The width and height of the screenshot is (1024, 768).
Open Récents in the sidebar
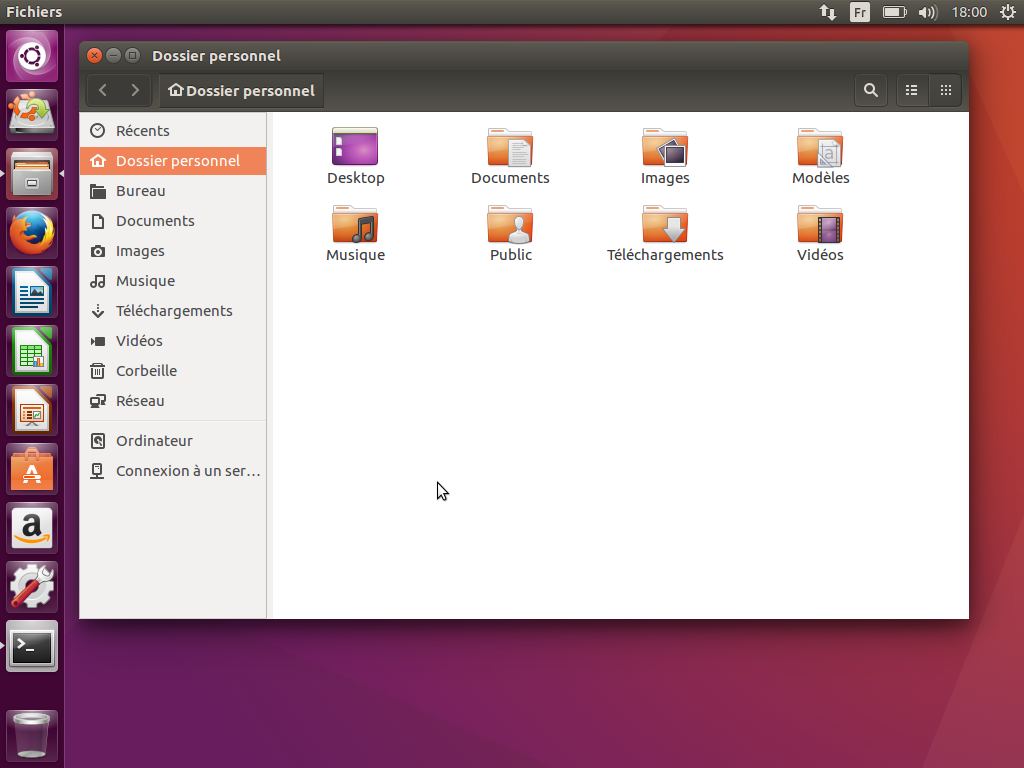pos(142,131)
